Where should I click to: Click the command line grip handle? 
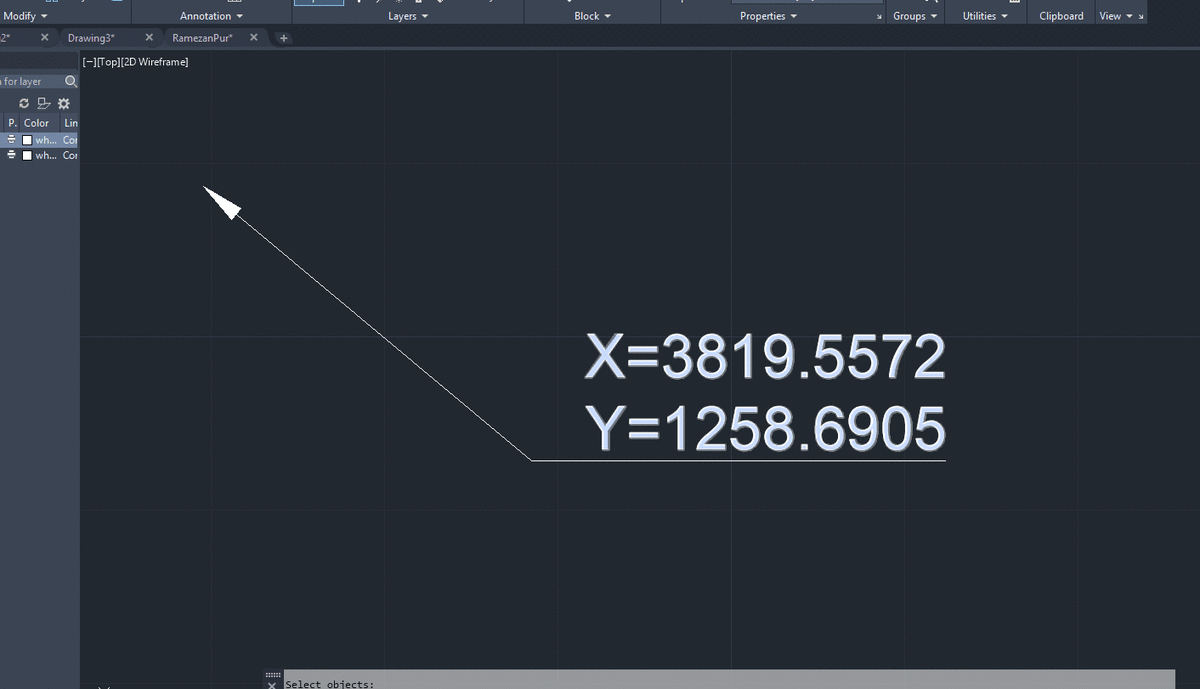pos(272,677)
